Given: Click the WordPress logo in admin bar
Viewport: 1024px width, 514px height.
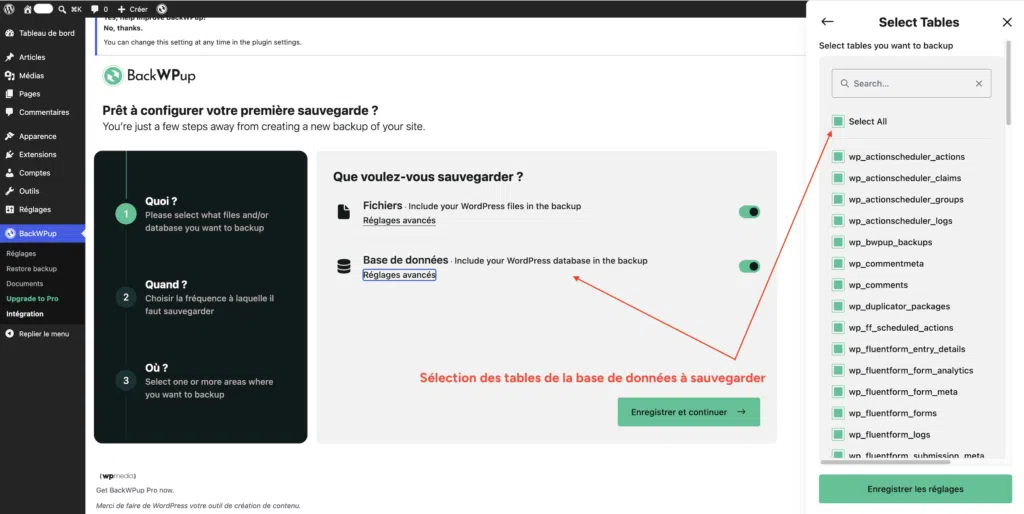Looking at the screenshot, I should (x=9, y=9).
